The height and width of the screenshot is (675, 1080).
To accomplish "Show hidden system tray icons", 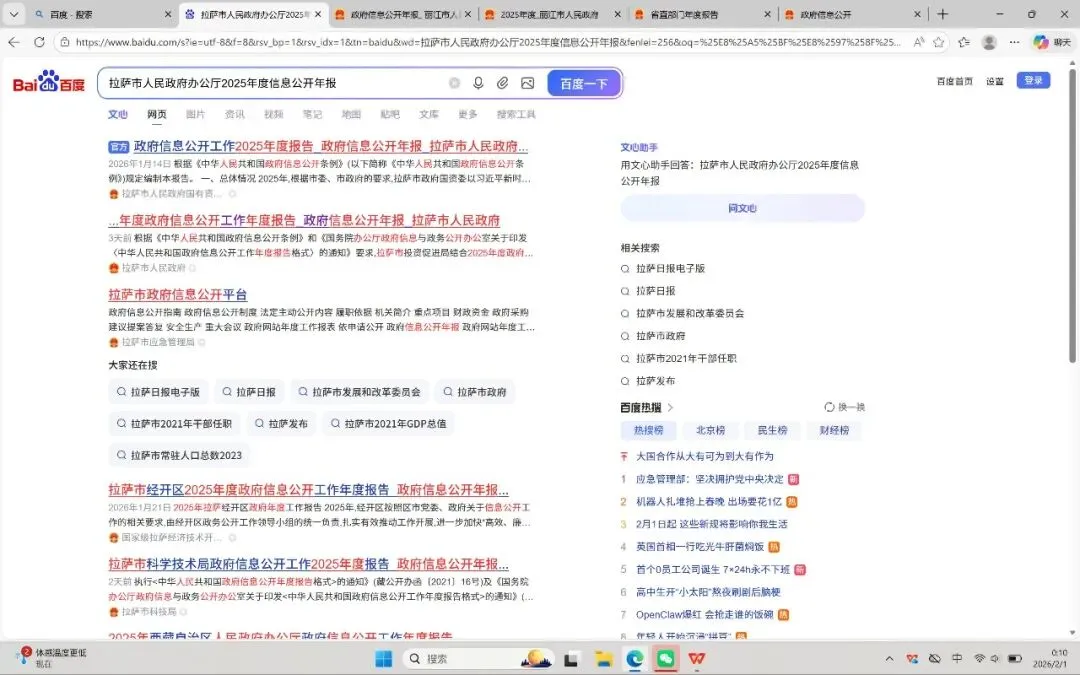I will [x=889, y=659].
